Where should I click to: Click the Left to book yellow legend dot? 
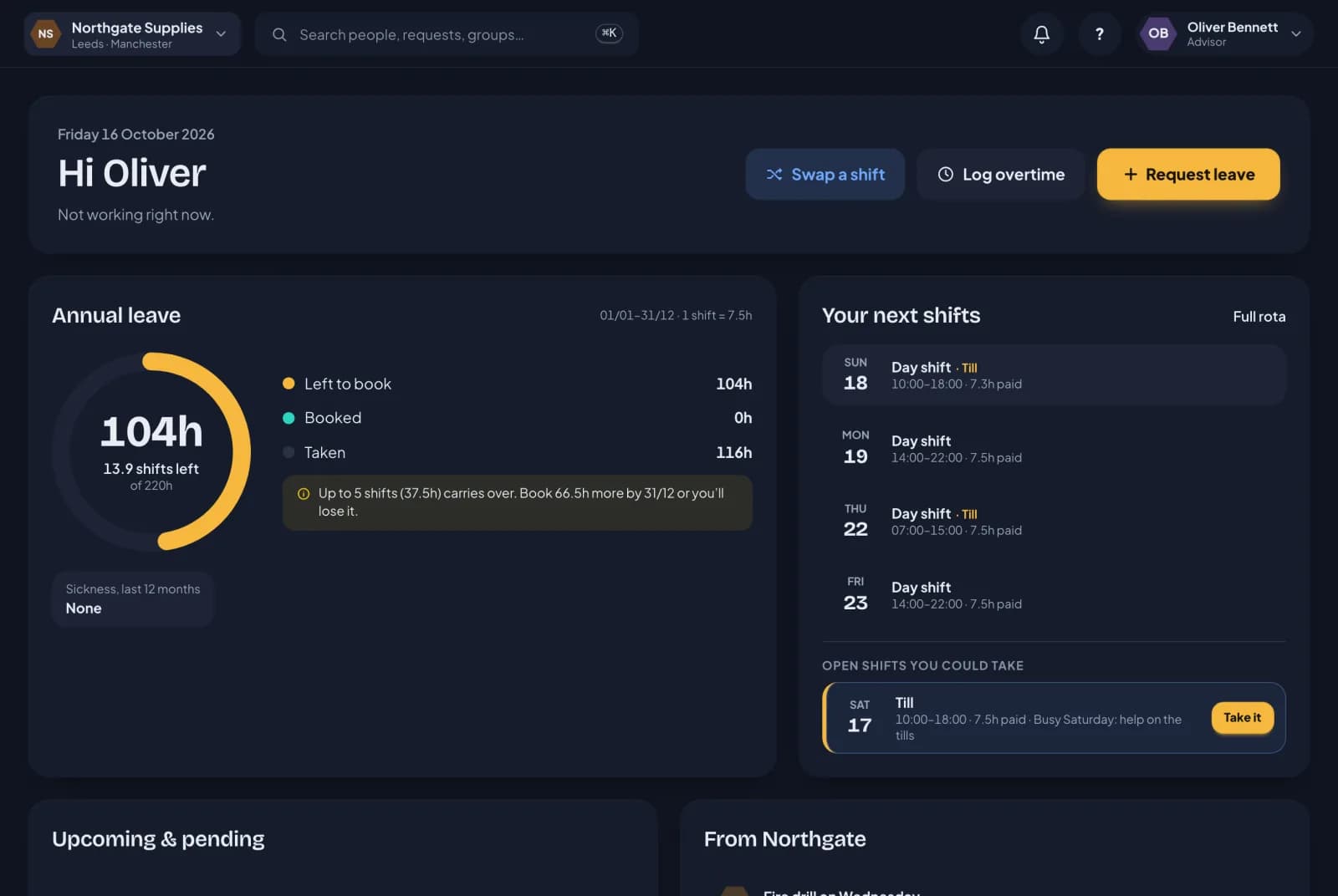(289, 384)
